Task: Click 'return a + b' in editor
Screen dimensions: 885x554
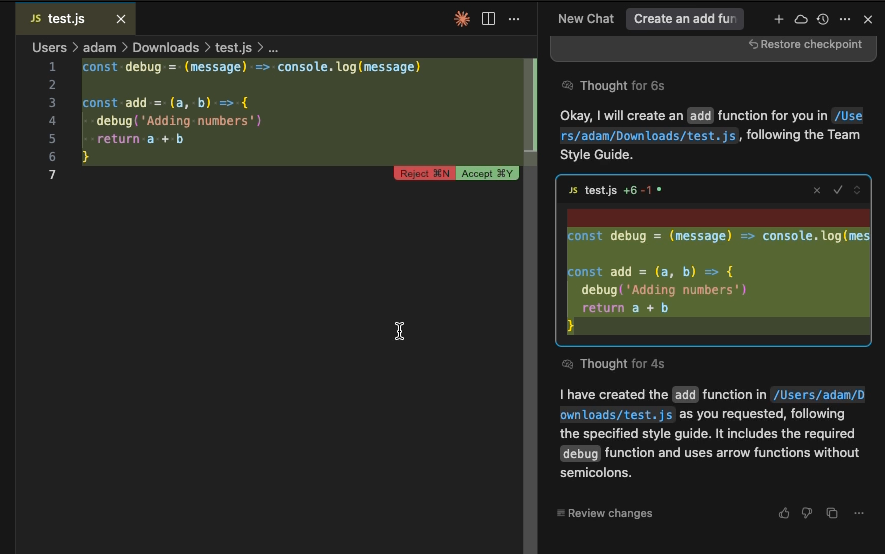Action: pos(139,139)
